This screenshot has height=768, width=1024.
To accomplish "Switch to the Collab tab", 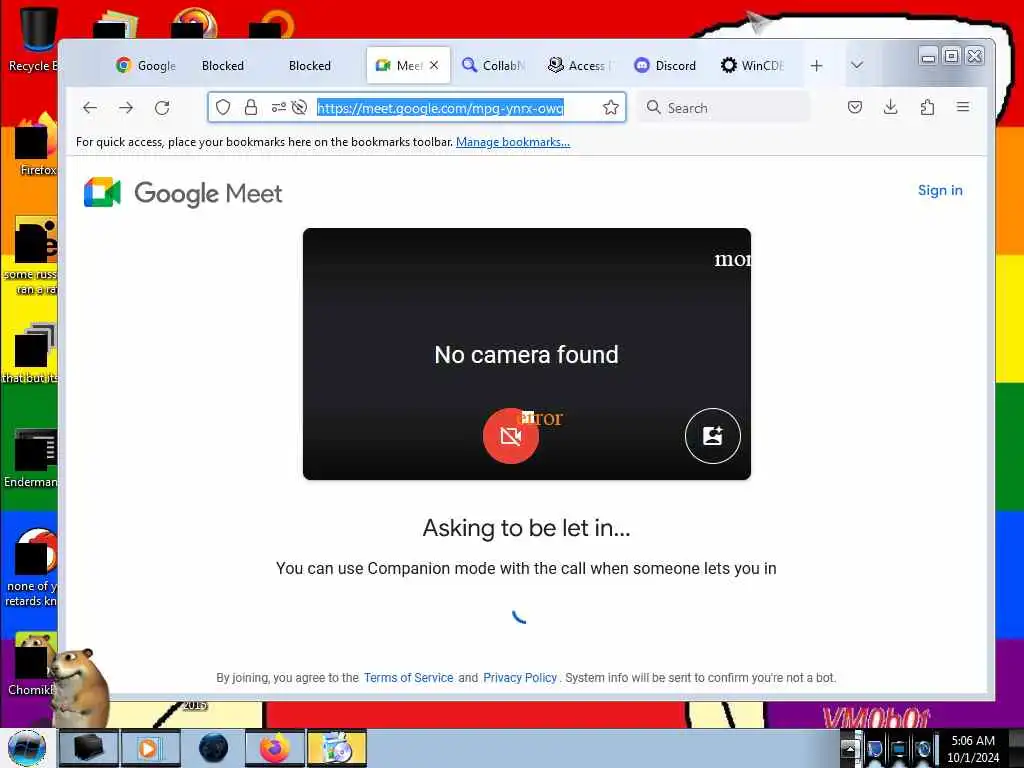I will [494, 65].
